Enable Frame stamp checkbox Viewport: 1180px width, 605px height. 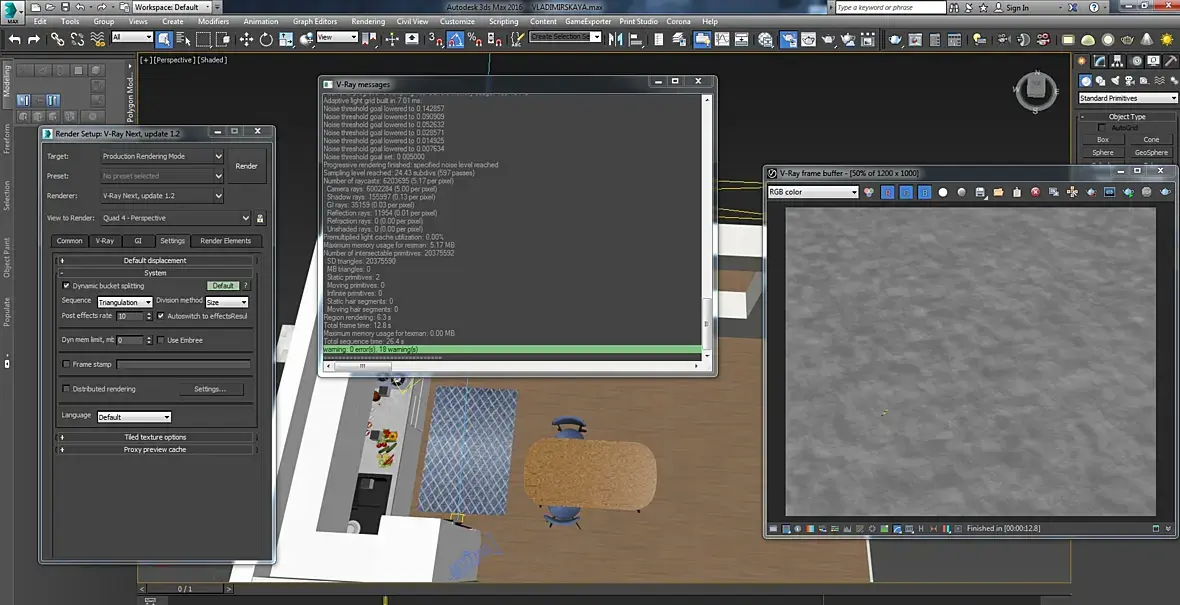click(x=66, y=364)
